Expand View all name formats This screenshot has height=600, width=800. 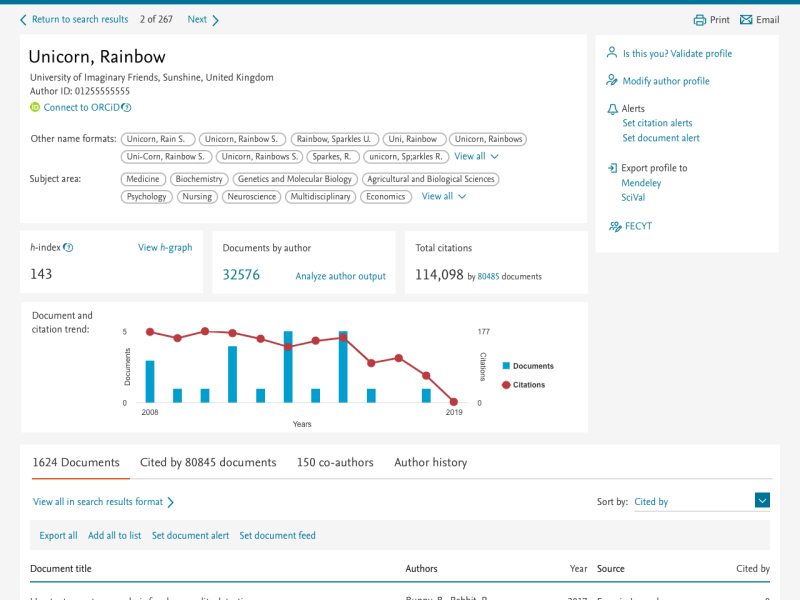coord(476,157)
